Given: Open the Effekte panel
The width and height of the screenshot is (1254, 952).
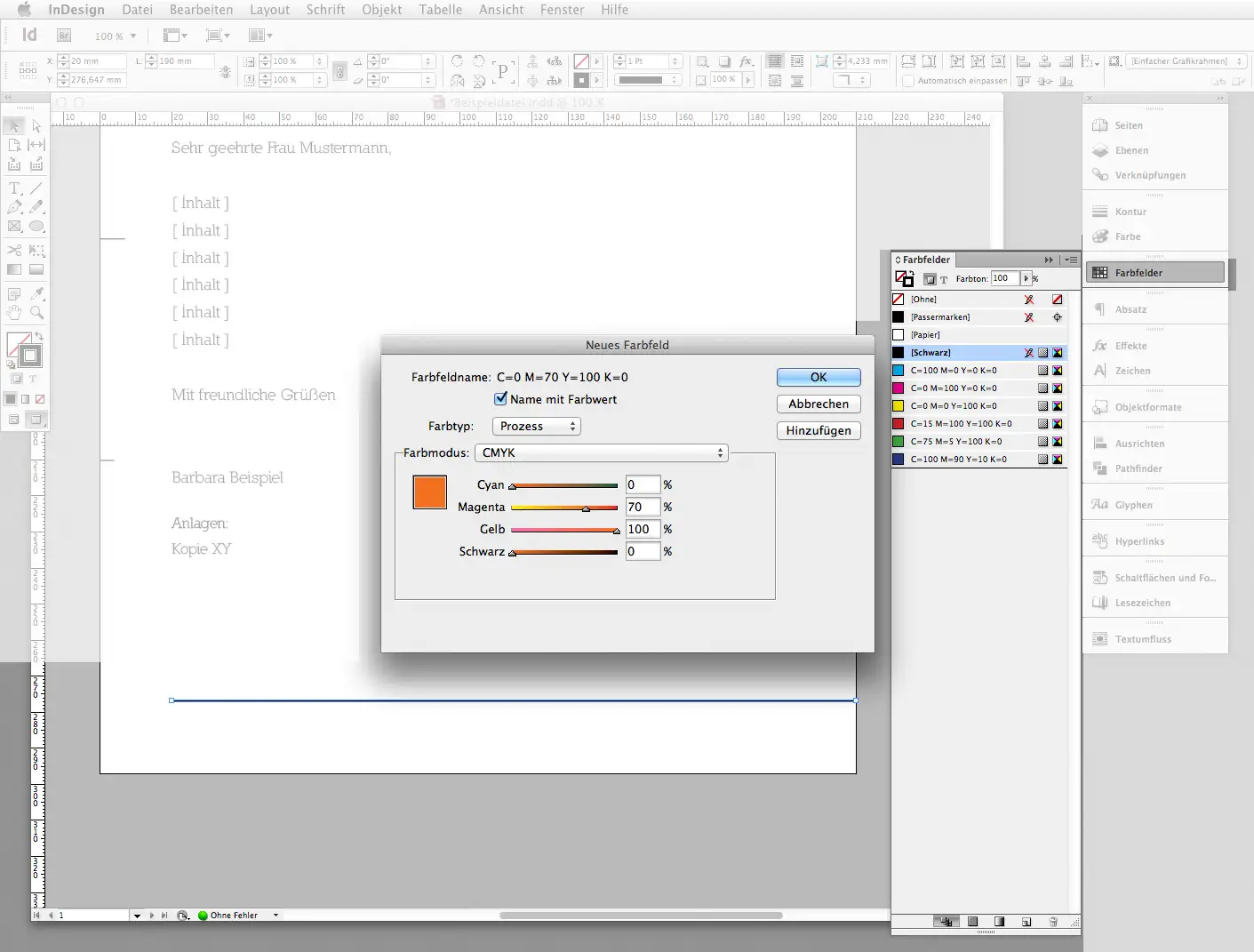Looking at the screenshot, I should pyautogui.click(x=1129, y=345).
